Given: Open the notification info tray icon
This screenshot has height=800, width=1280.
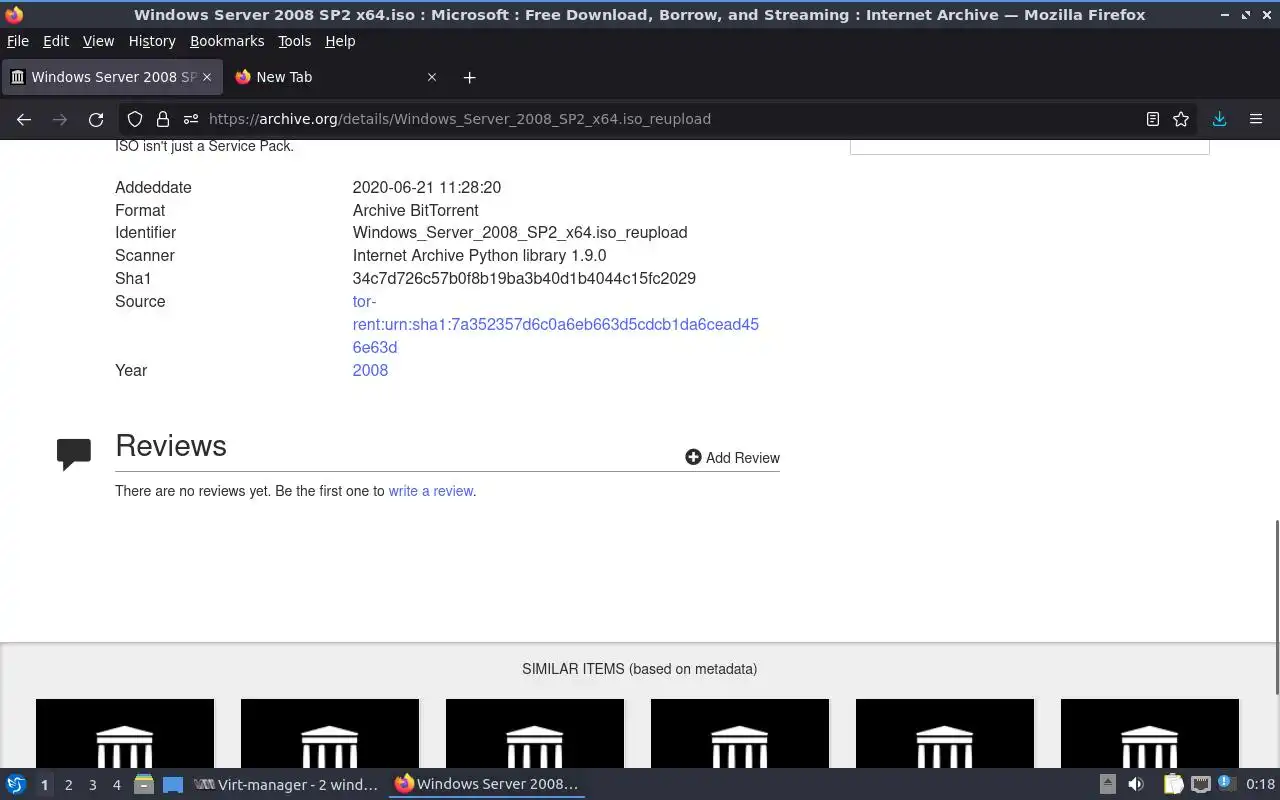Looking at the screenshot, I should 1227,783.
